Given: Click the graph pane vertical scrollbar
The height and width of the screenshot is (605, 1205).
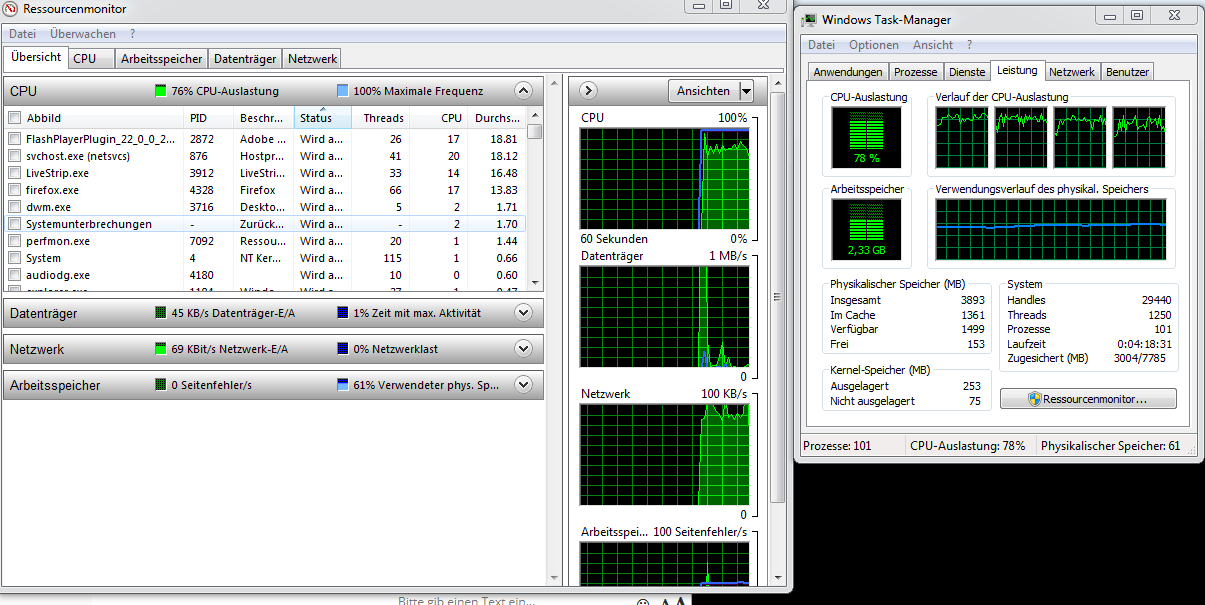Looking at the screenshot, I should (778, 296).
